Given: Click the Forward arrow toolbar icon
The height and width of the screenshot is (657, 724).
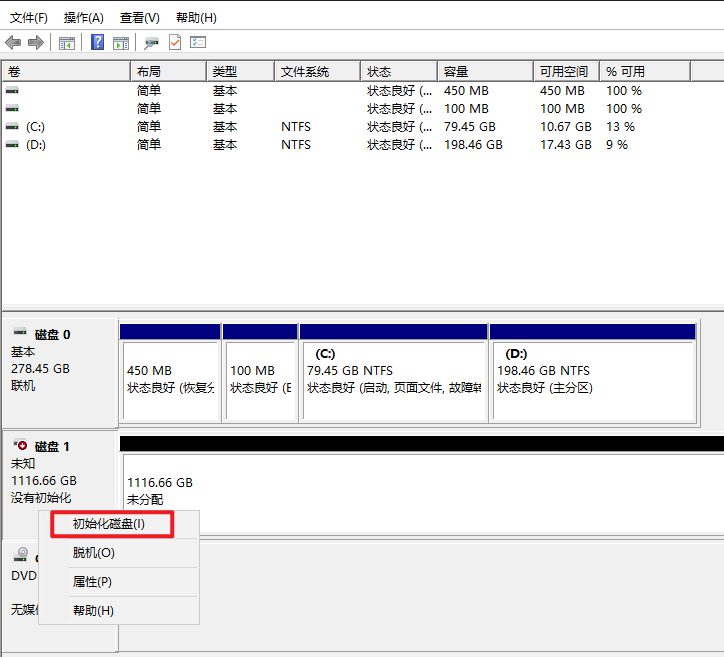Looking at the screenshot, I should click(36, 42).
